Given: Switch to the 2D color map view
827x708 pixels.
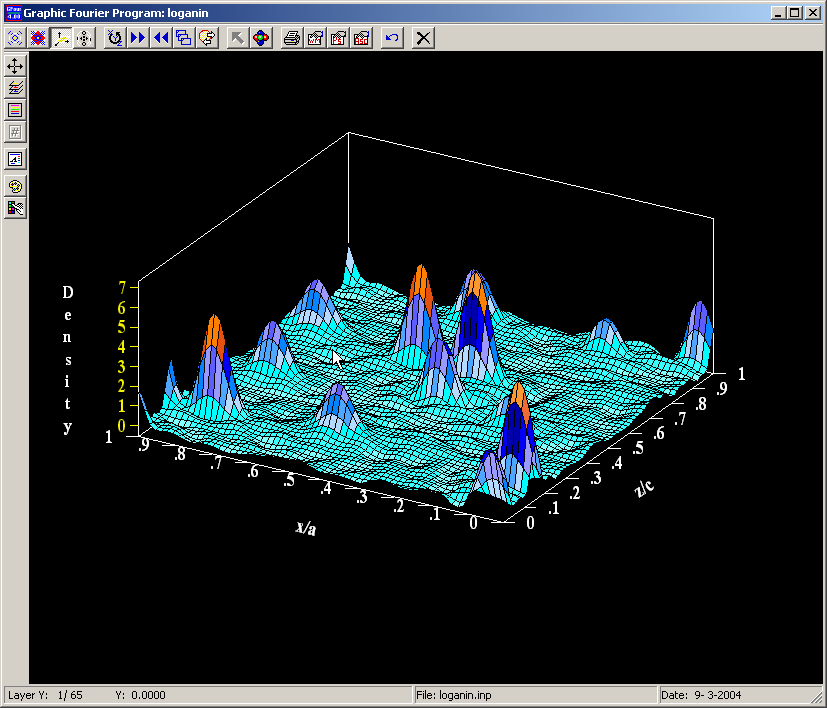Looking at the screenshot, I should coord(38,38).
